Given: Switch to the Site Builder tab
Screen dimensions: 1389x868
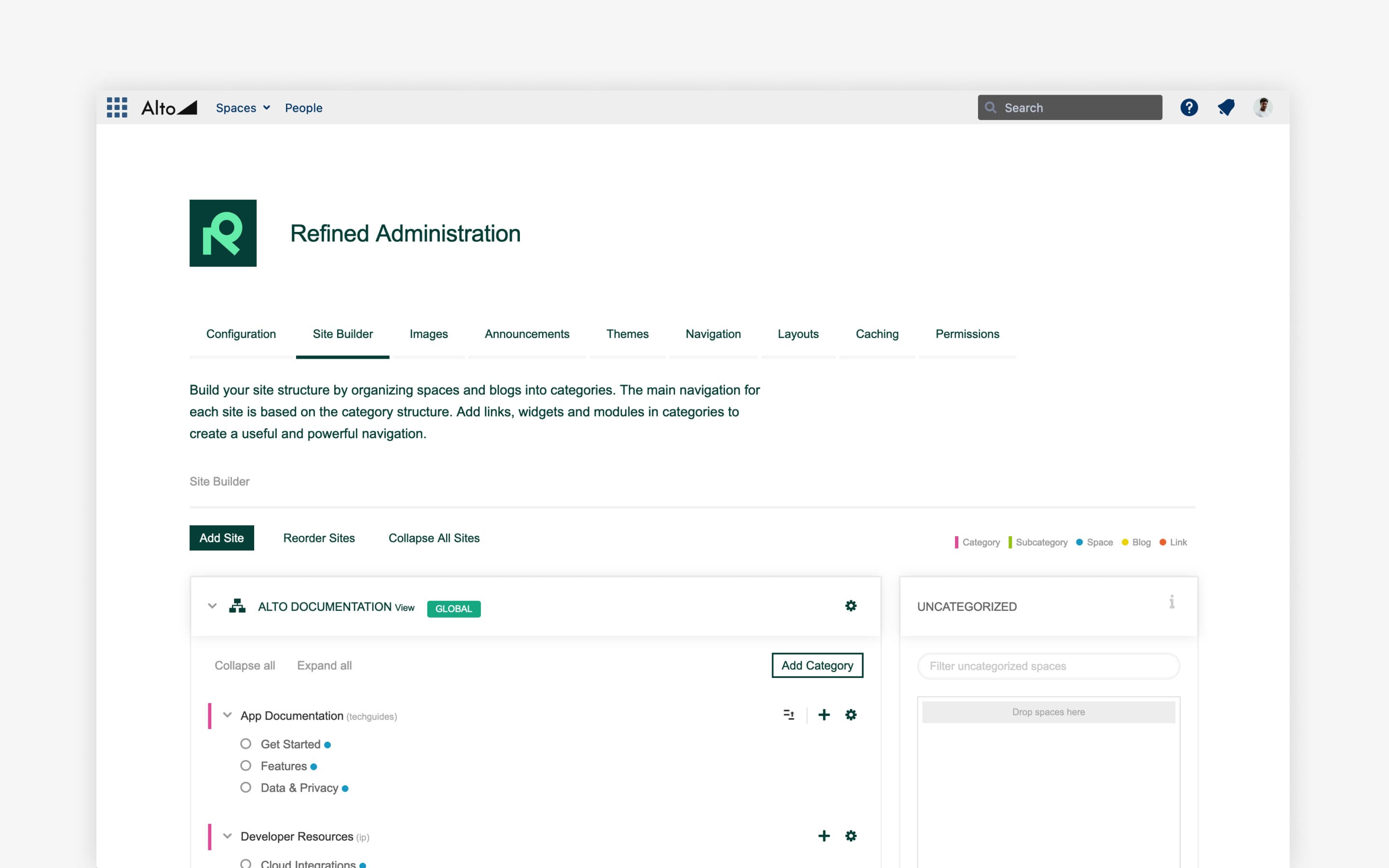Looking at the screenshot, I should tap(342, 334).
